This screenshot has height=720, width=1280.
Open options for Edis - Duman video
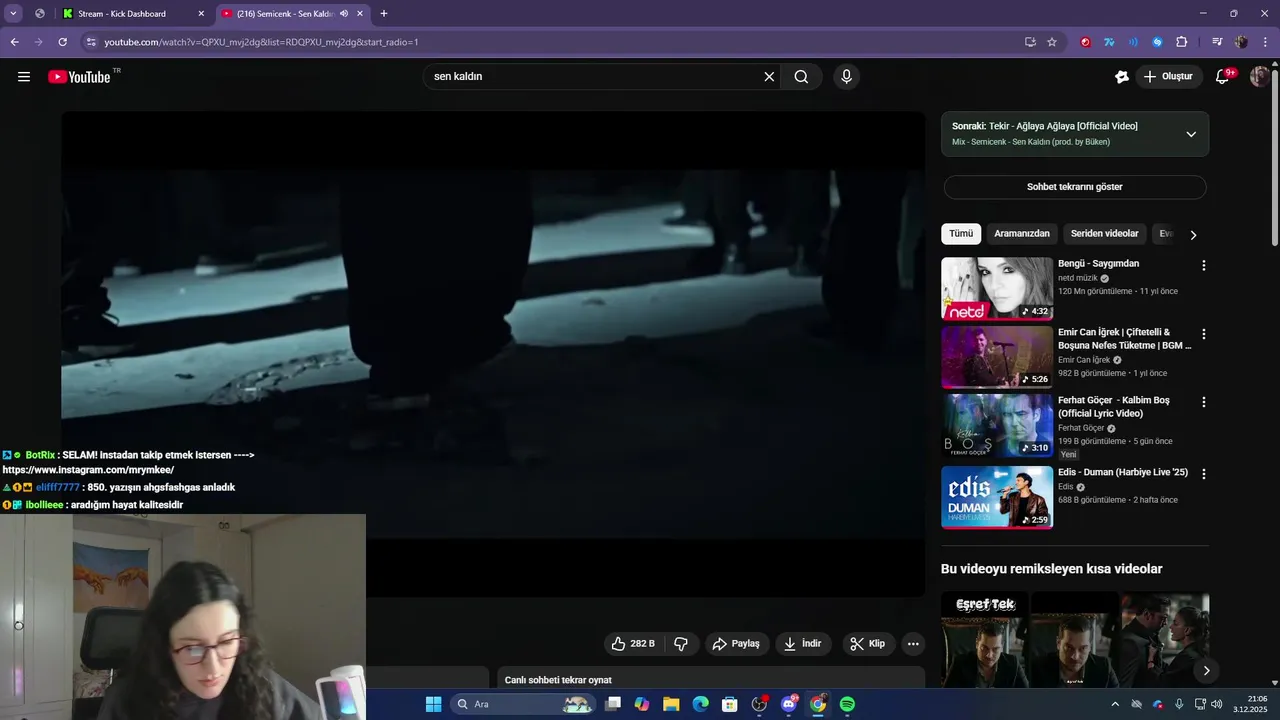[1204, 474]
